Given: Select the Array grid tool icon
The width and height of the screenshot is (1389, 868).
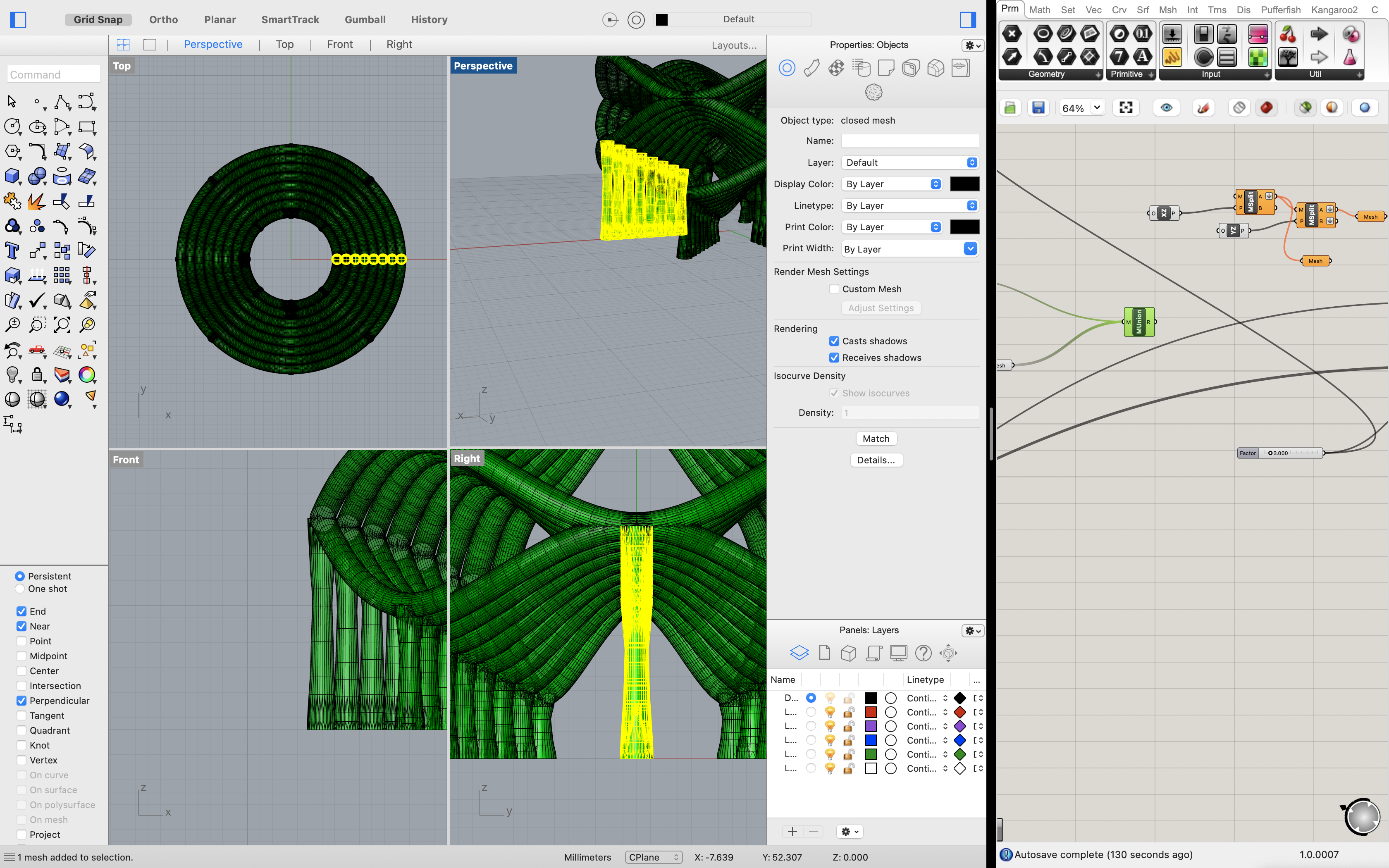Looking at the screenshot, I should (x=62, y=275).
